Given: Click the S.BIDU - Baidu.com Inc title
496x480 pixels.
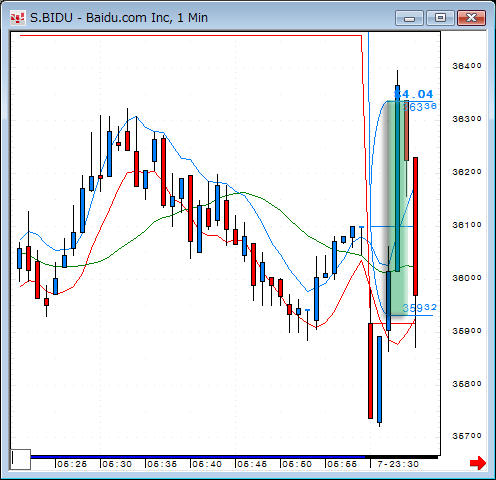Looking at the screenshot, I should [119, 18].
